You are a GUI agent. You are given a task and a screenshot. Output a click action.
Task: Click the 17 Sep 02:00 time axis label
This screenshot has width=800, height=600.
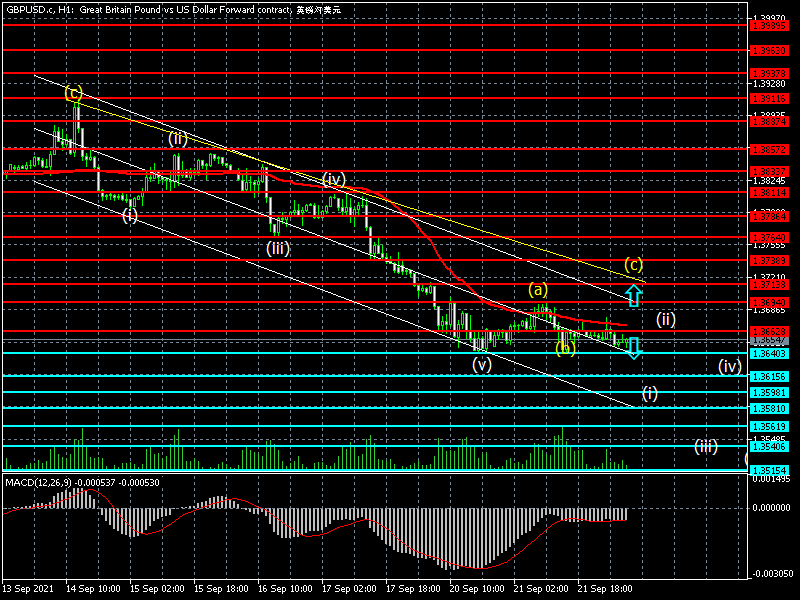[348, 589]
